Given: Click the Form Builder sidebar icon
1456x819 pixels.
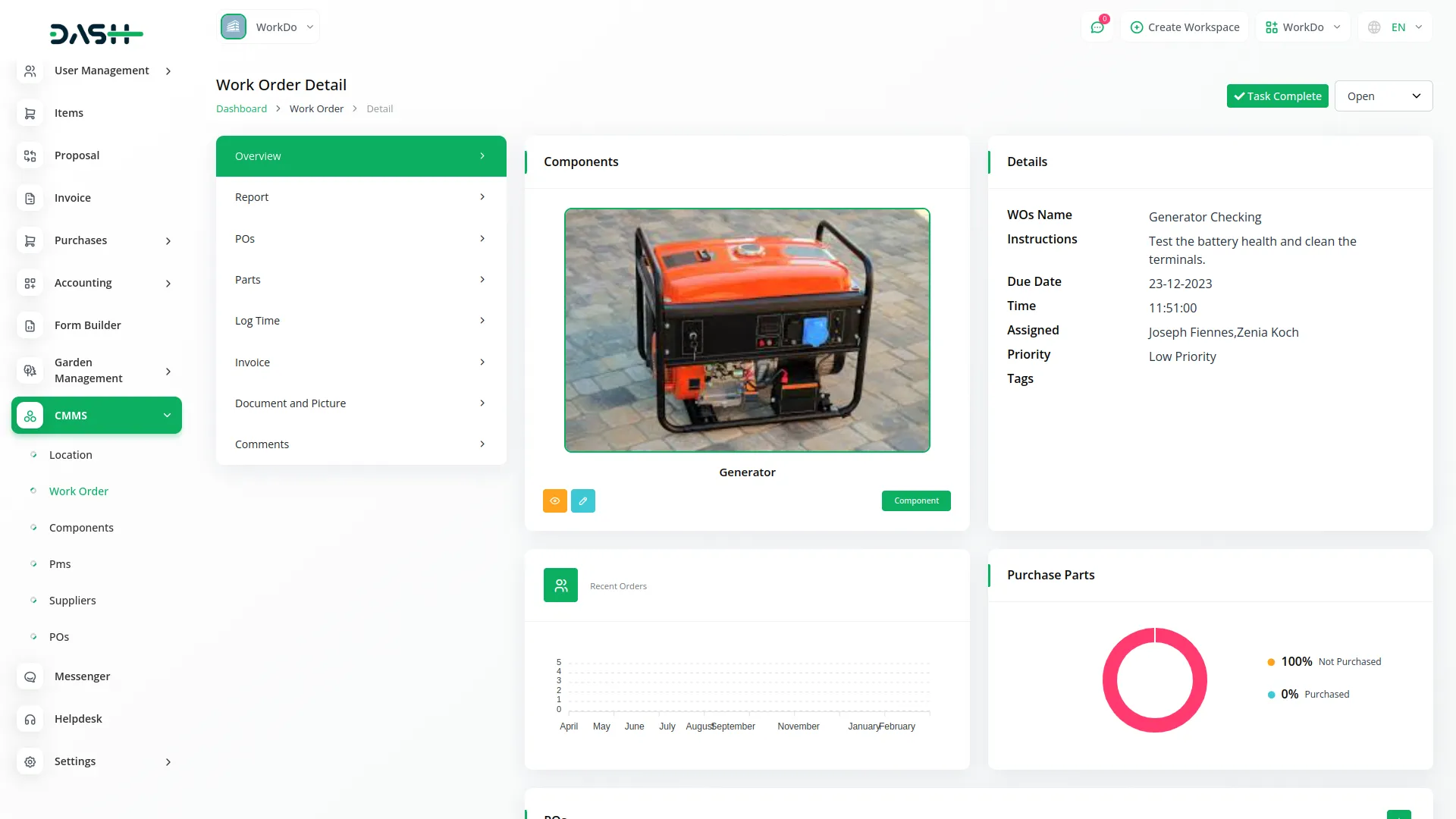Looking at the screenshot, I should tap(30, 325).
